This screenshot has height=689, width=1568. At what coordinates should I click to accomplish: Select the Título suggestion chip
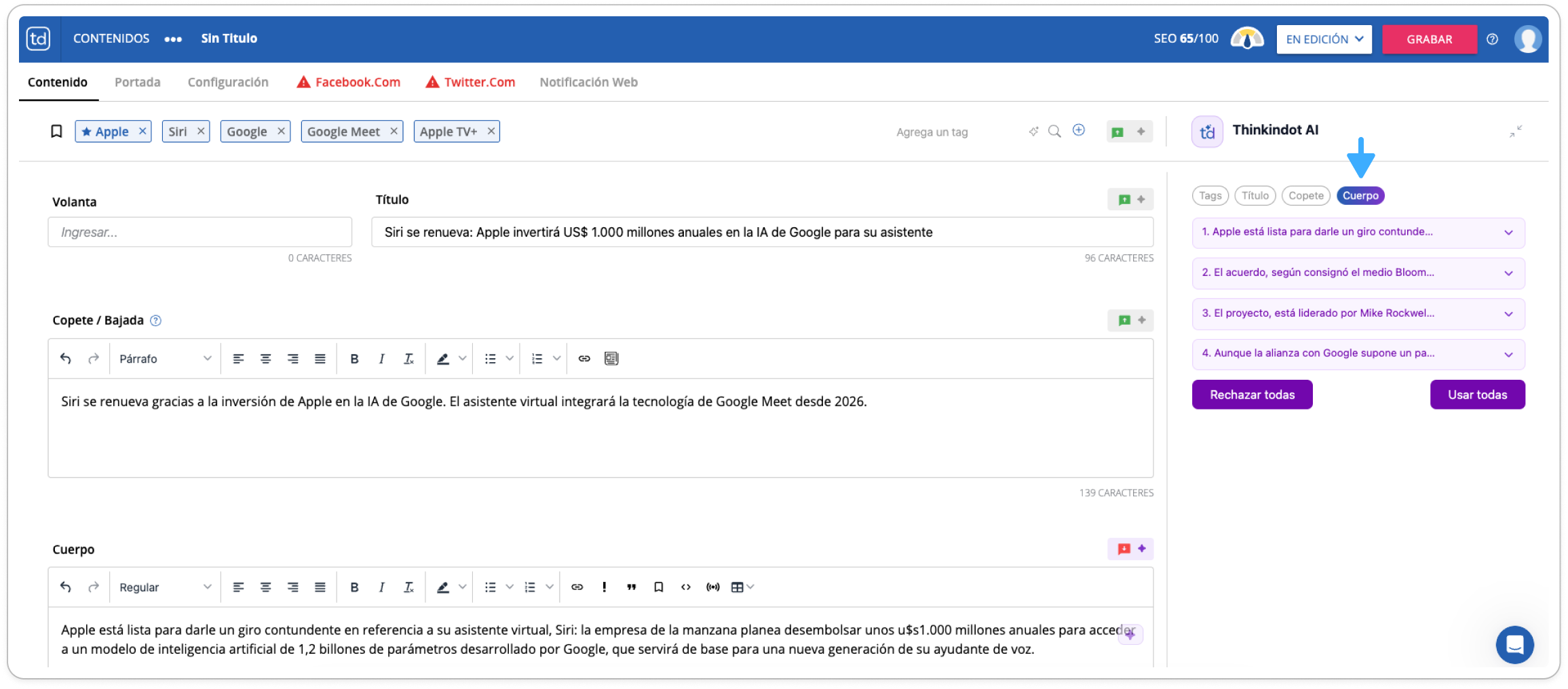pos(1255,196)
